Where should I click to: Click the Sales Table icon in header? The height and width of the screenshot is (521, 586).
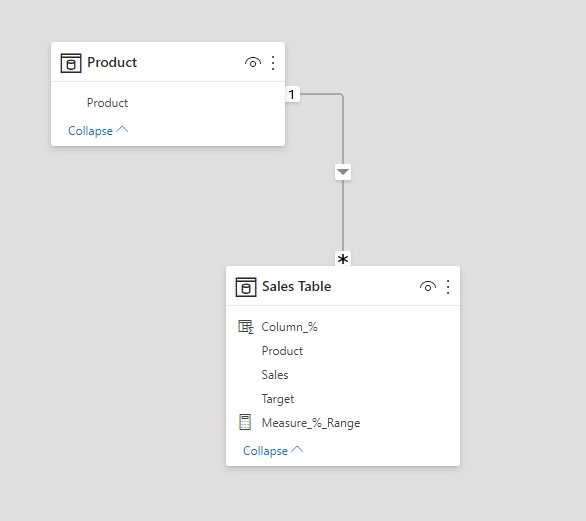tap(246, 287)
